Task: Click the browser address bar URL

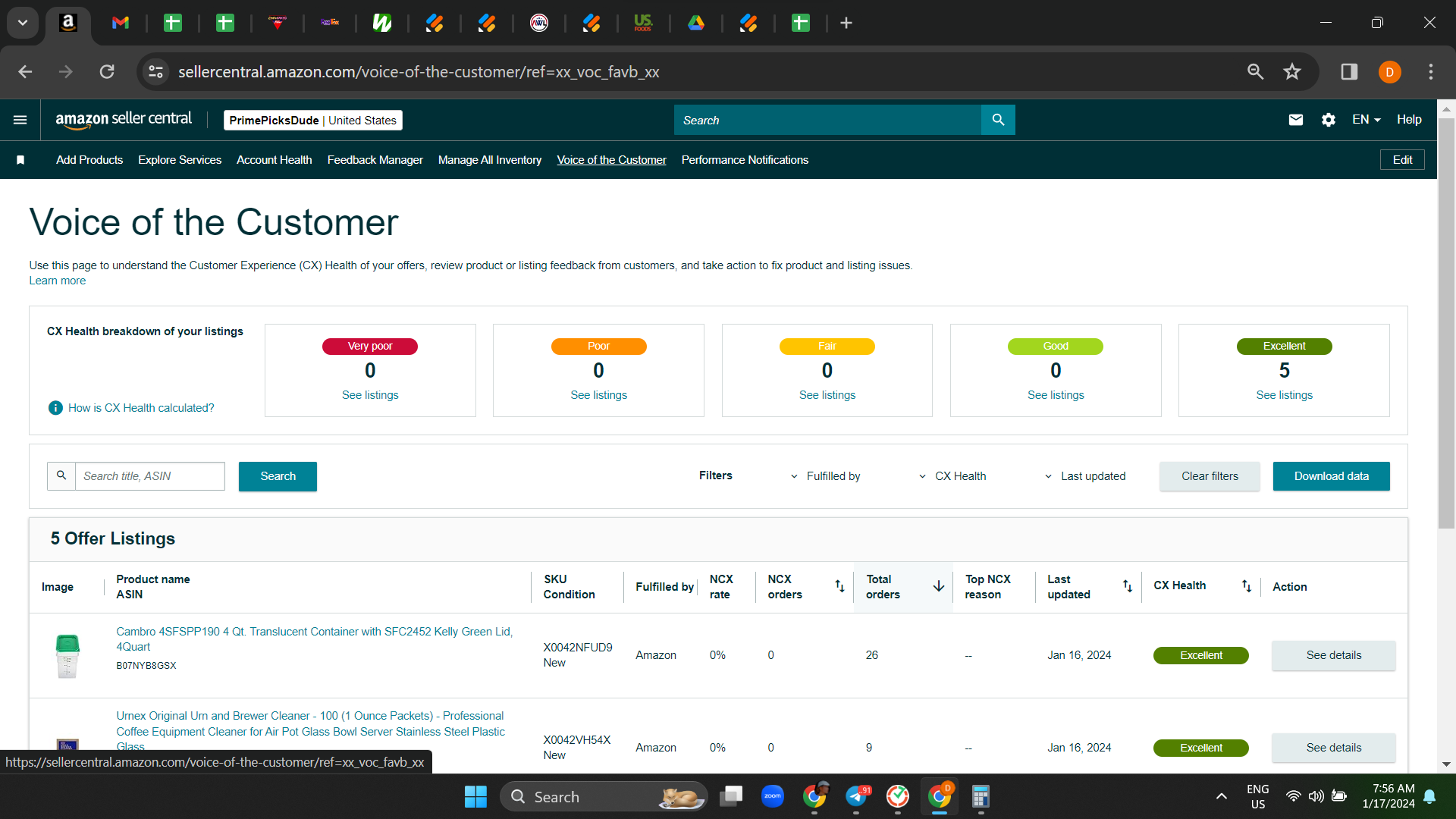Action: pos(419,72)
